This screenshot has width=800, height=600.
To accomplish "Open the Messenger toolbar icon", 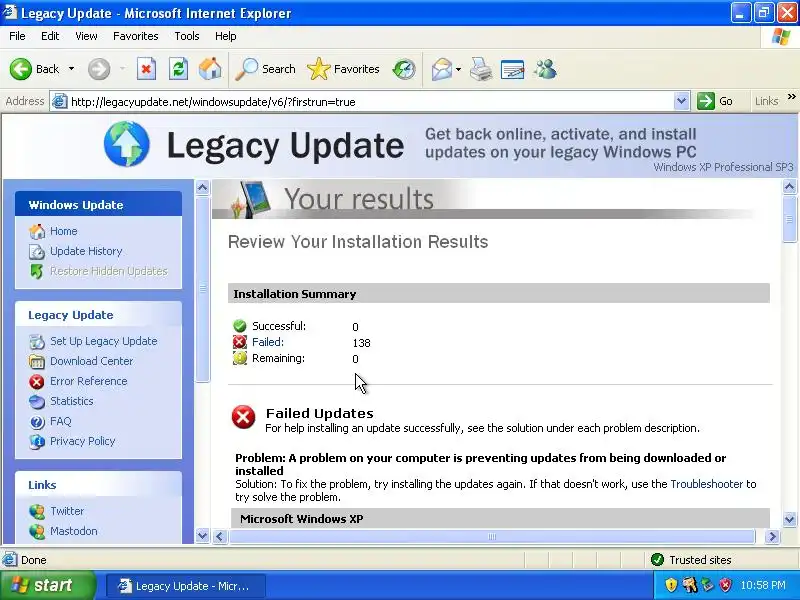I will (545, 69).
